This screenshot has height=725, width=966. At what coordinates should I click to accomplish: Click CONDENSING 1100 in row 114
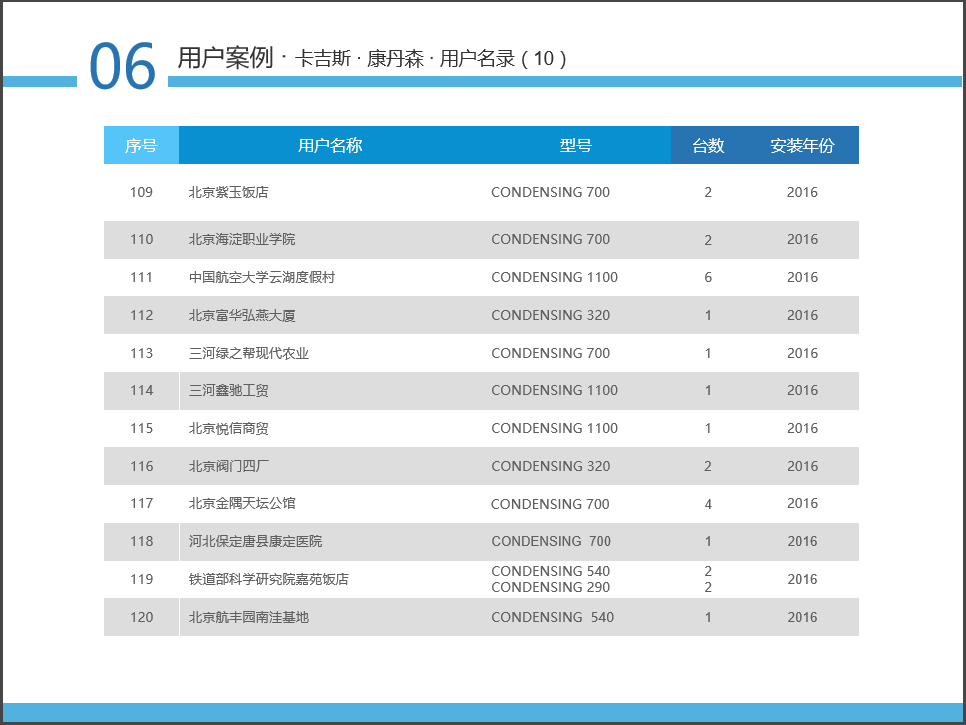point(554,390)
